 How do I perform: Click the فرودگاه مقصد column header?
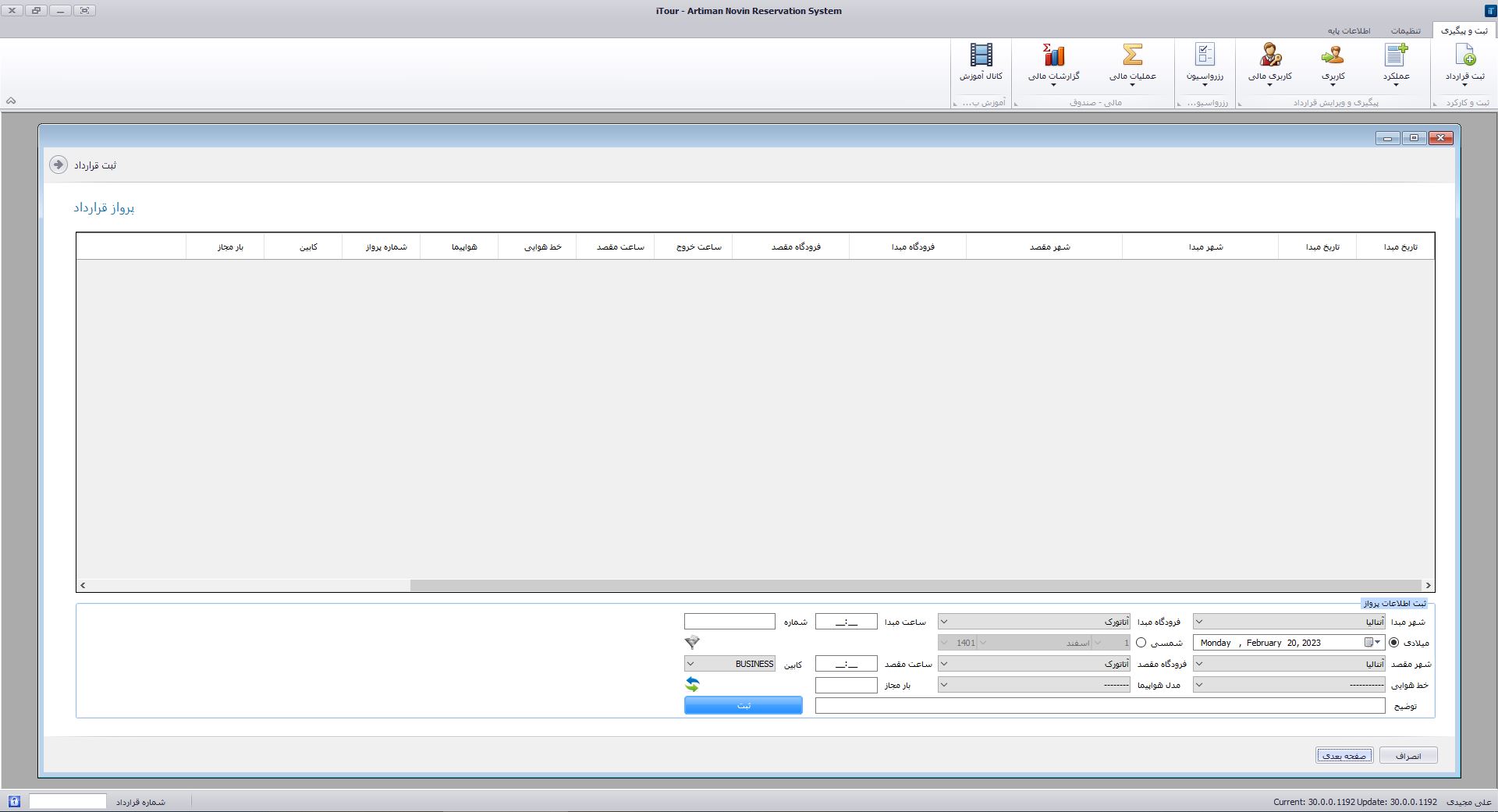[x=790, y=246]
